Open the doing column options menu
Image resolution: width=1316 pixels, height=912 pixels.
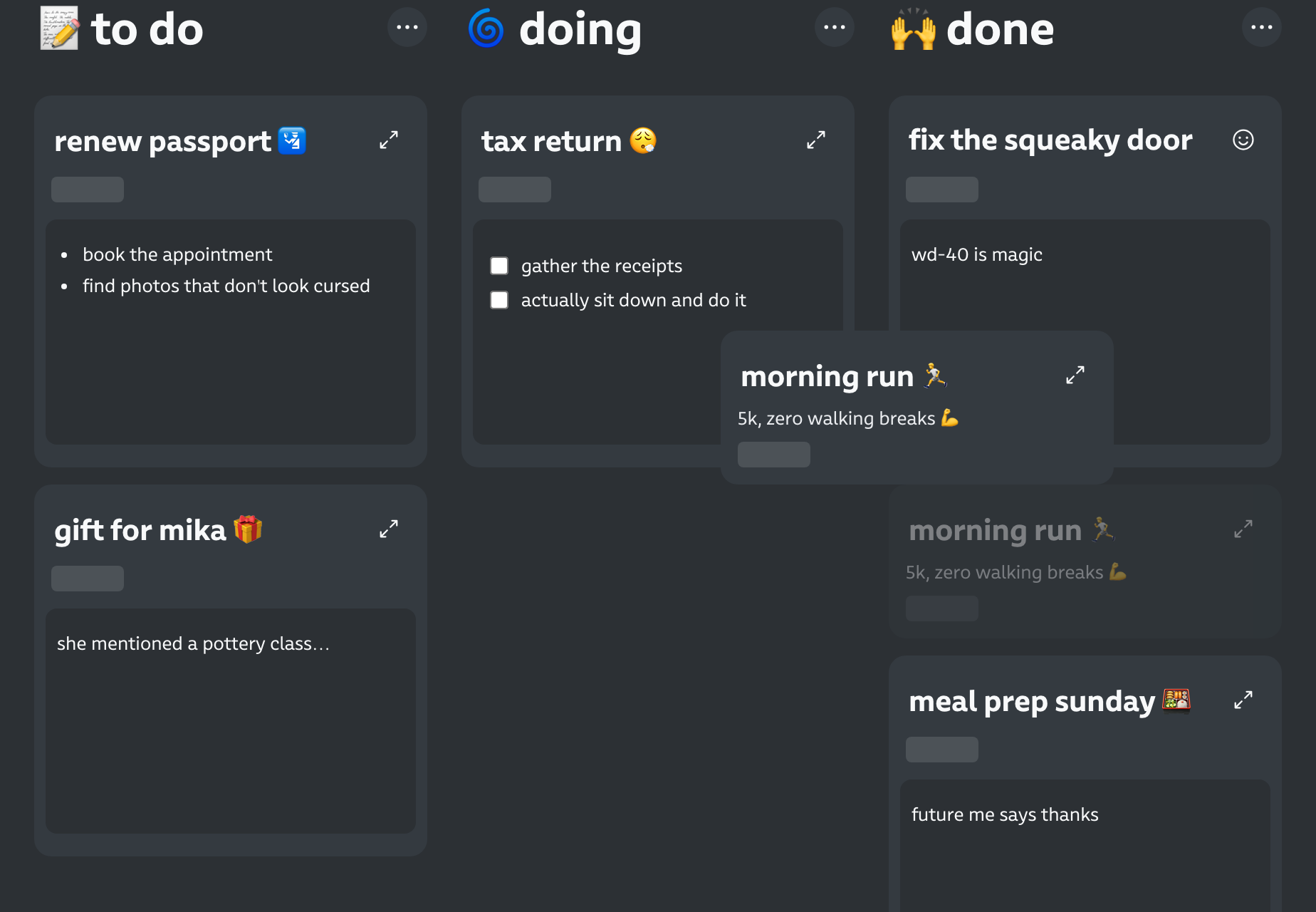tap(835, 27)
